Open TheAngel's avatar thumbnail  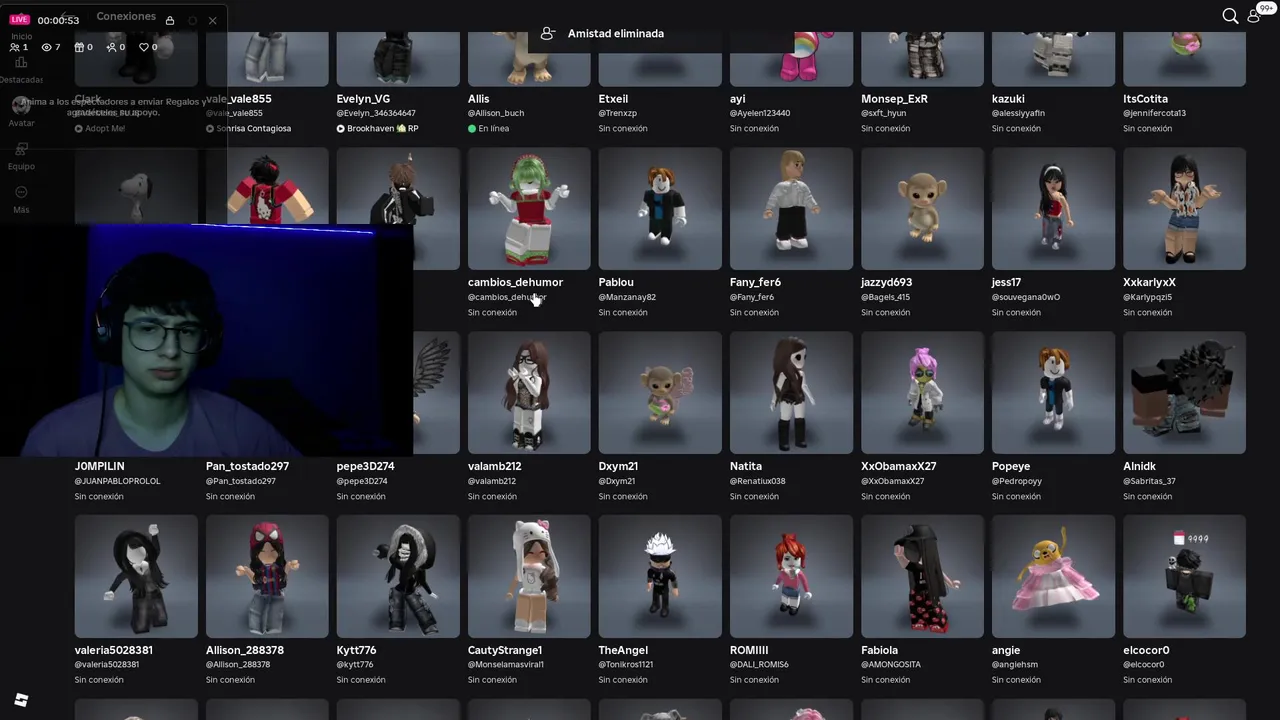click(x=660, y=576)
